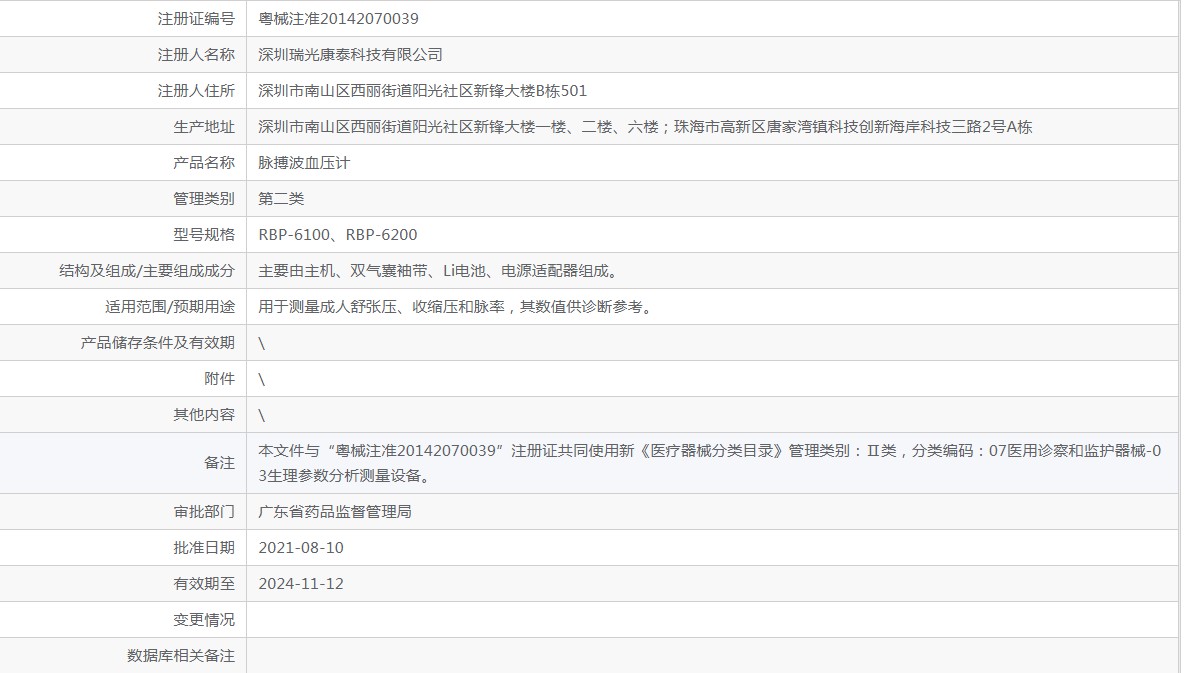1186x673 pixels.
Task: Click address ending with 新锋大楼B栋501
Action: [422, 91]
